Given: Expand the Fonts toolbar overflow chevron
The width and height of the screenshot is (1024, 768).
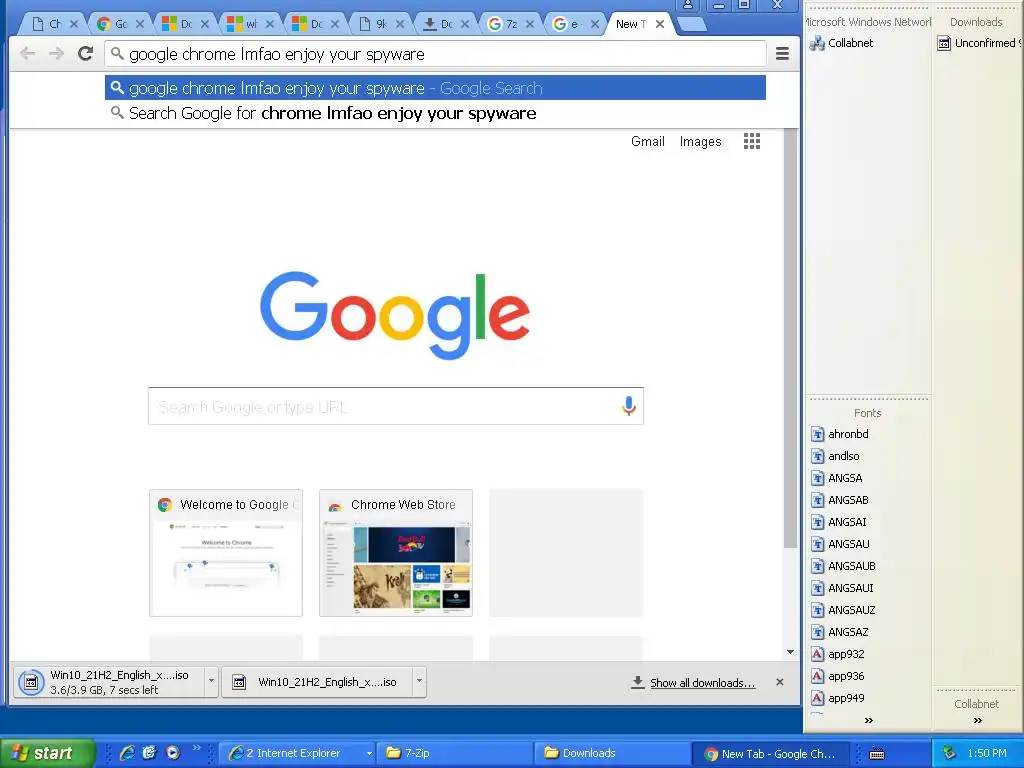Looking at the screenshot, I should point(869,720).
